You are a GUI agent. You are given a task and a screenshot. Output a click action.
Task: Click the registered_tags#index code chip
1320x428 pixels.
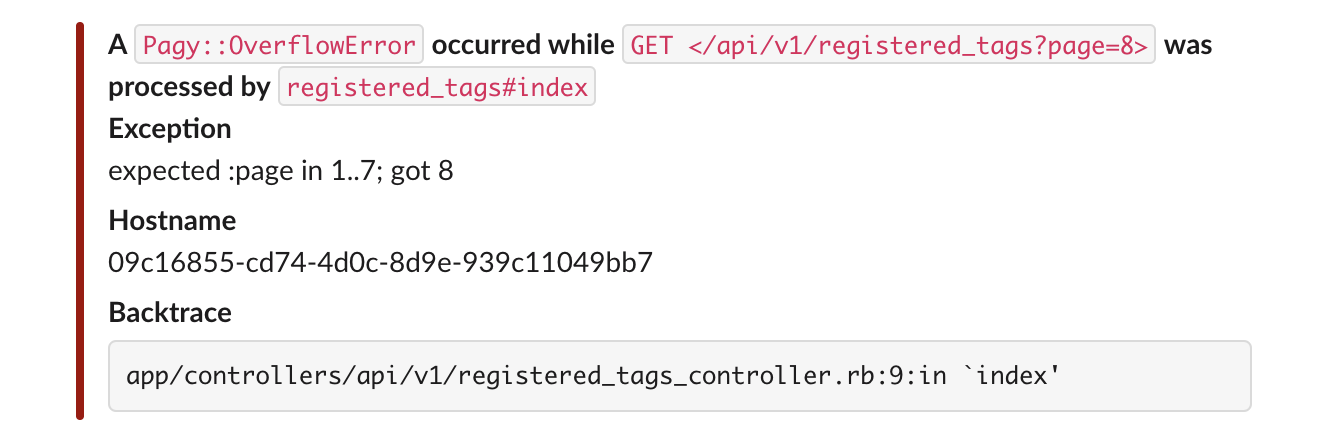coord(437,88)
